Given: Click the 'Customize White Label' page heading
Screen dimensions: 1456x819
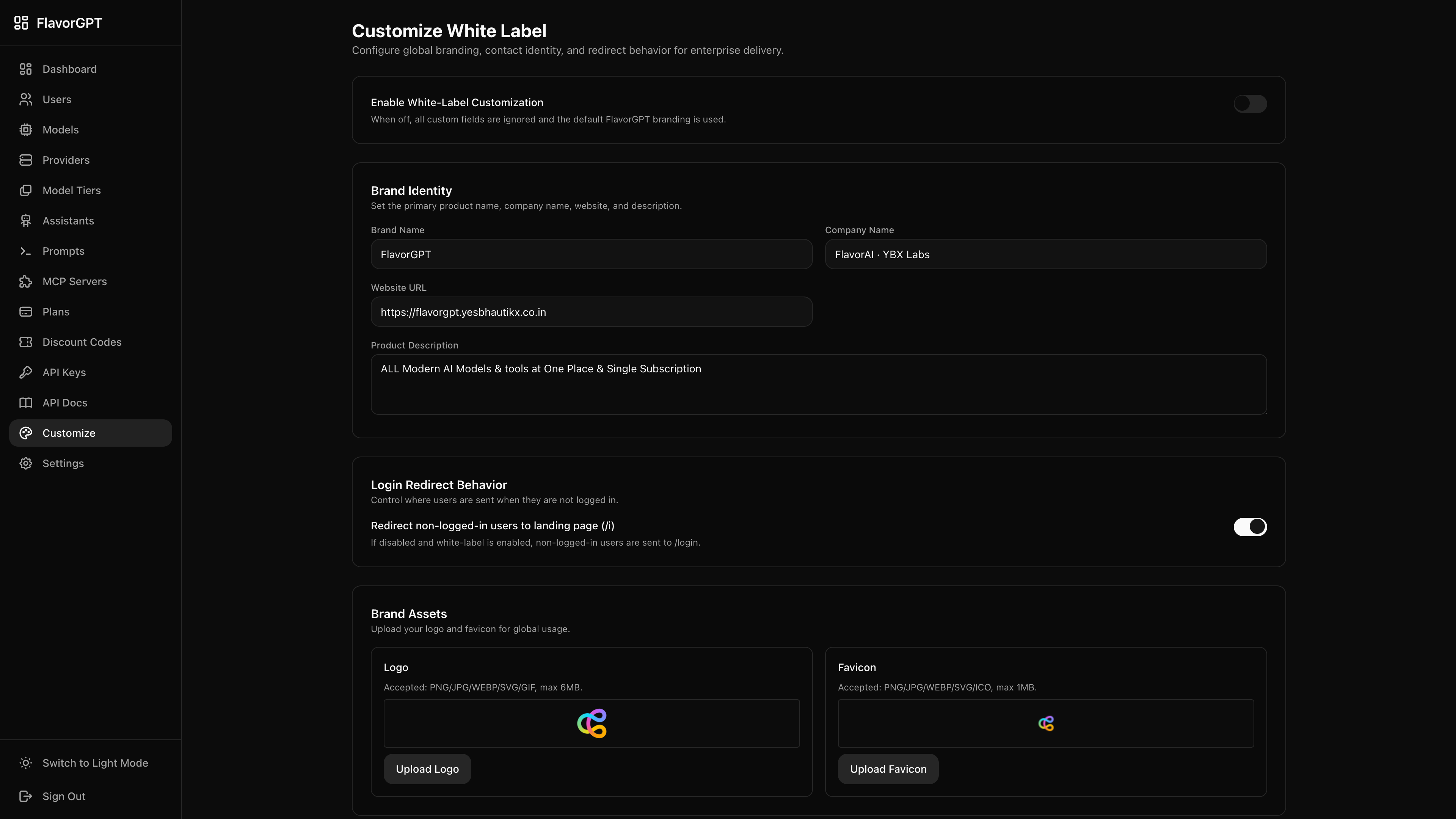Looking at the screenshot, I should [449, 31].
